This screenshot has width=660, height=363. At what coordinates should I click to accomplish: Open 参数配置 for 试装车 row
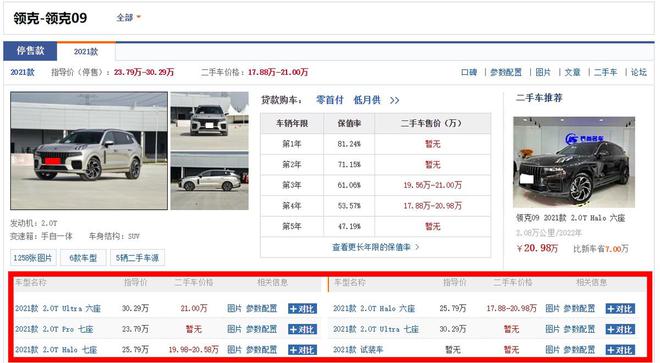(579, 350)
